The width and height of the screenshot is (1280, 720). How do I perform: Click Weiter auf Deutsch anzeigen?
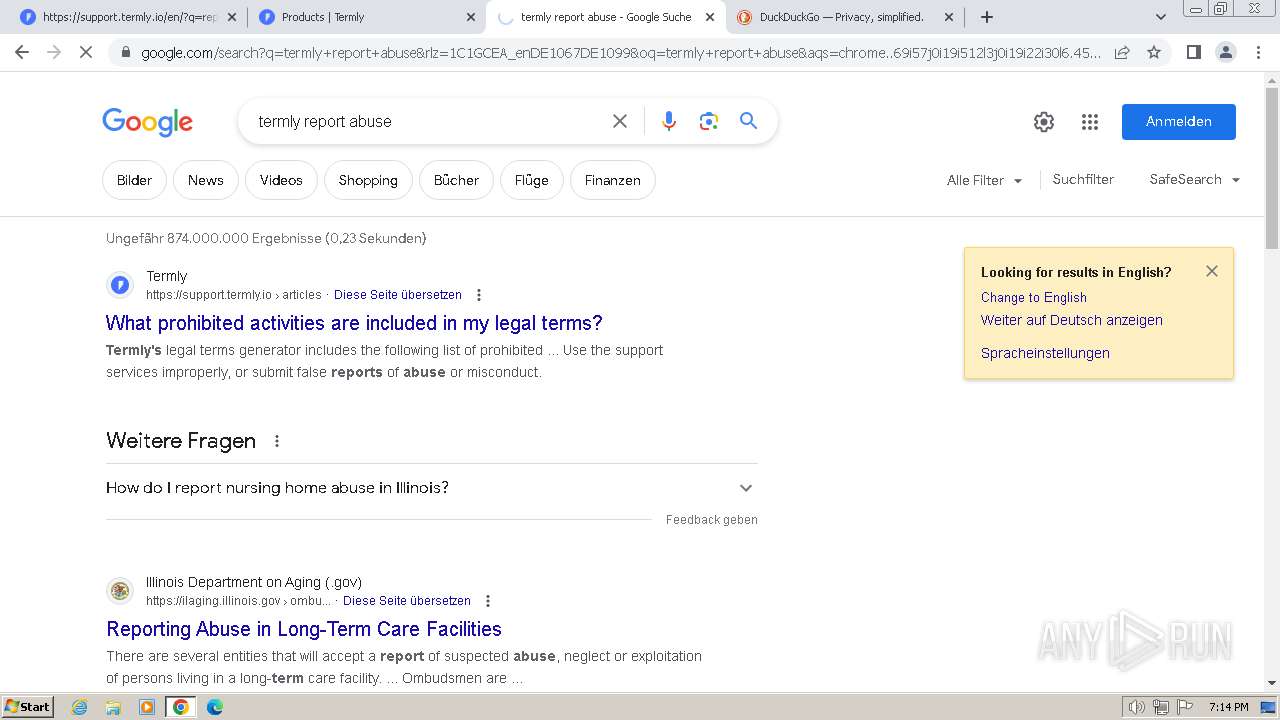pyautogui.click(x=1071, y=320)
